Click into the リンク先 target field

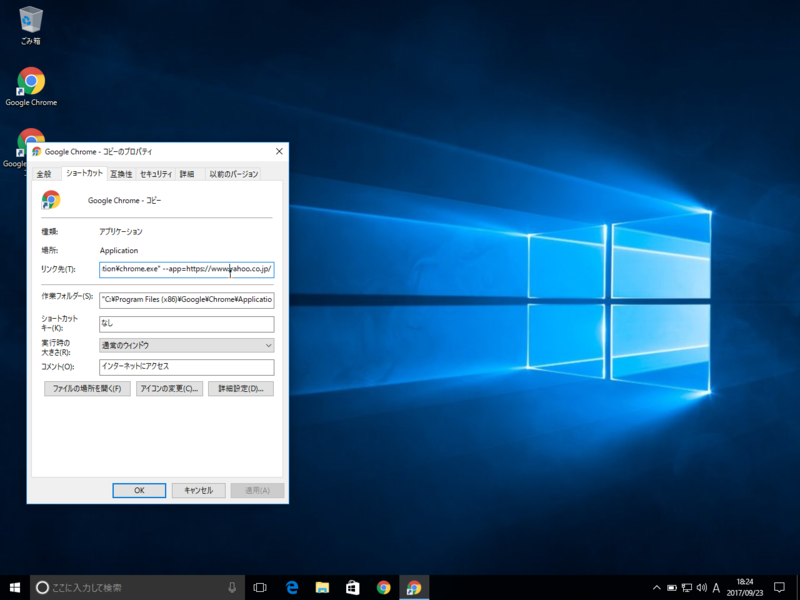click(x=186, y=269)
